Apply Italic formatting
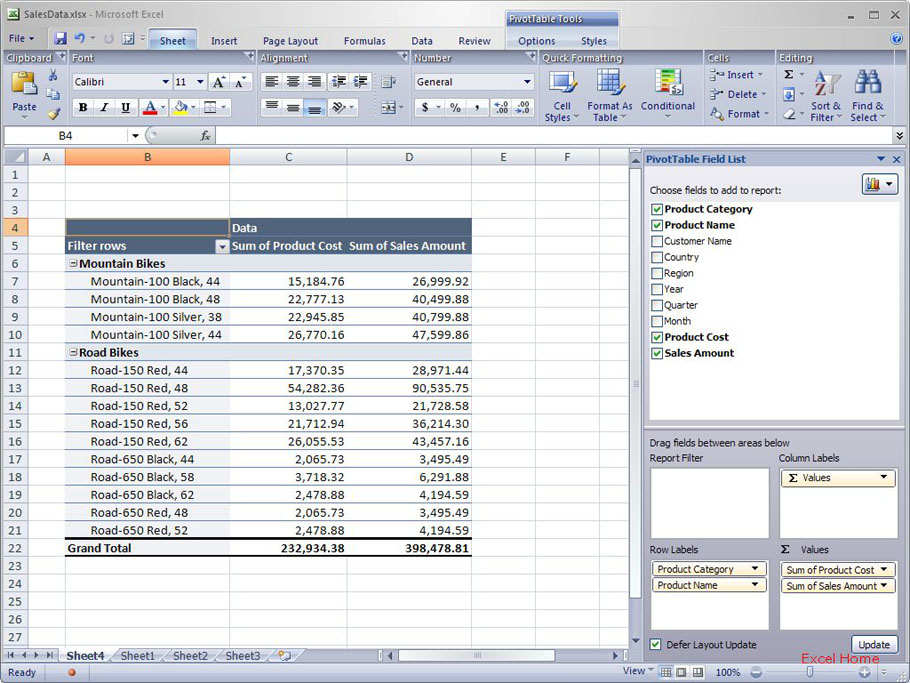 click(104, 108)
